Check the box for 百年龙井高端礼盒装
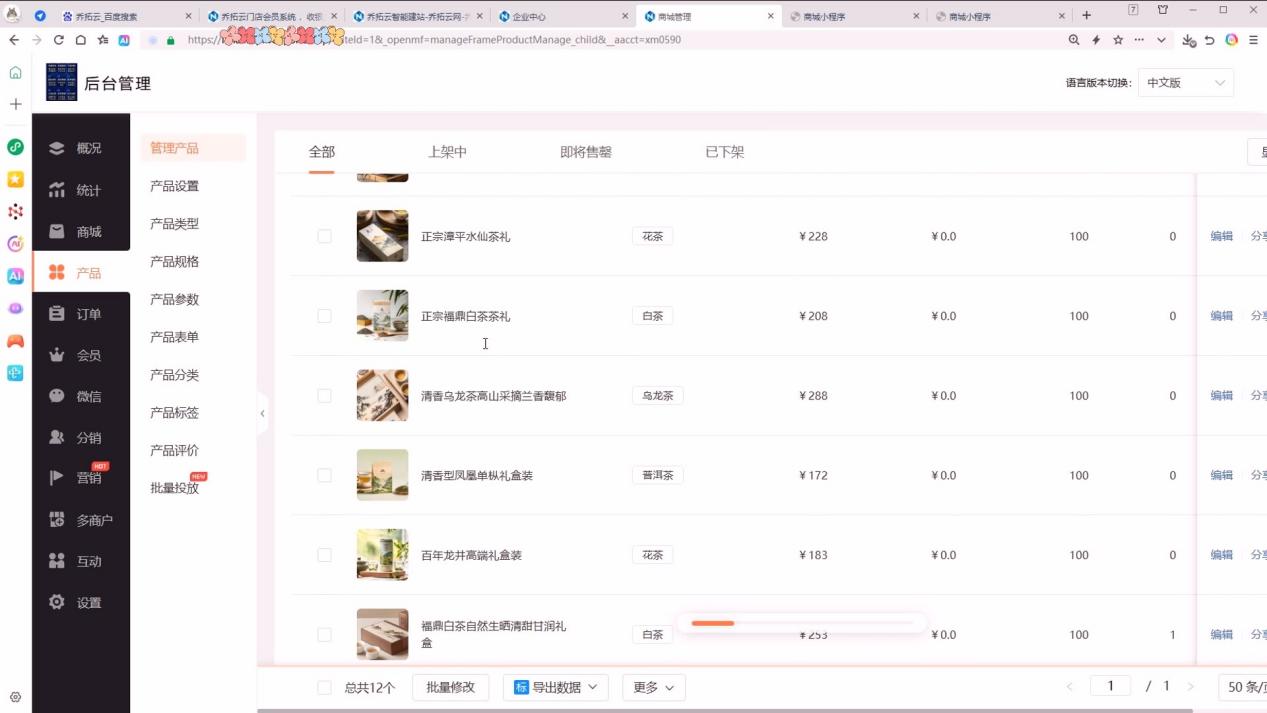Screen dimensions: 1267x713 pos(324,555)
